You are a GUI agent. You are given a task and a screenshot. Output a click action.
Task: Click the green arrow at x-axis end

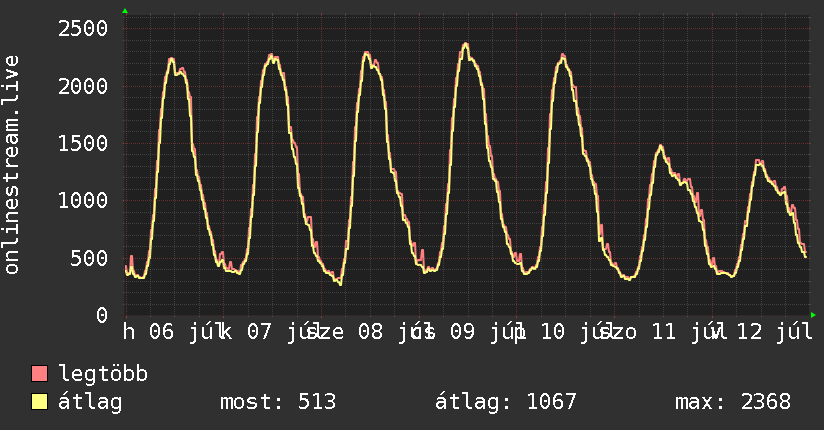click(x=813, y=315)
